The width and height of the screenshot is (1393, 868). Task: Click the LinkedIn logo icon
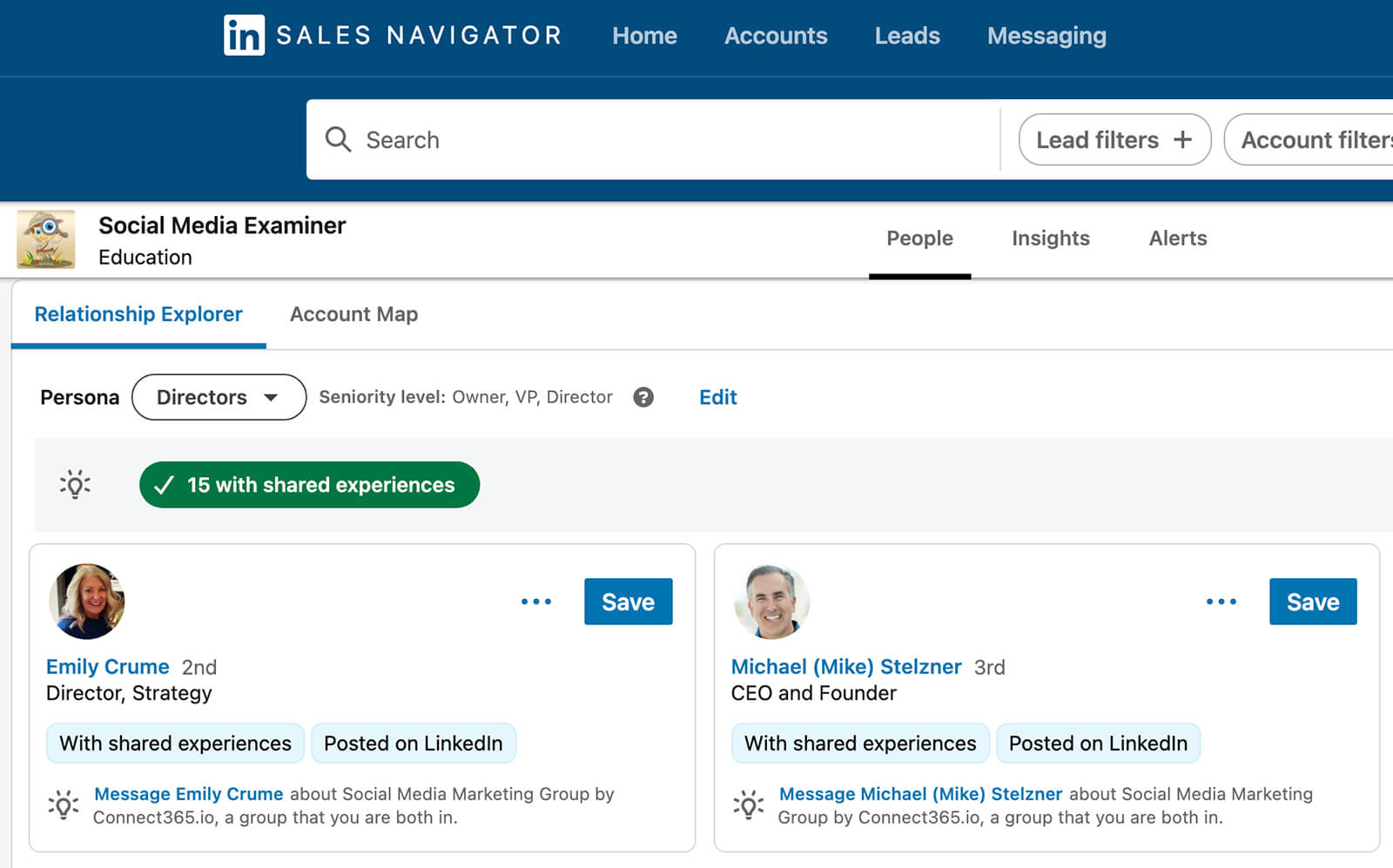[x=244, y=35]
